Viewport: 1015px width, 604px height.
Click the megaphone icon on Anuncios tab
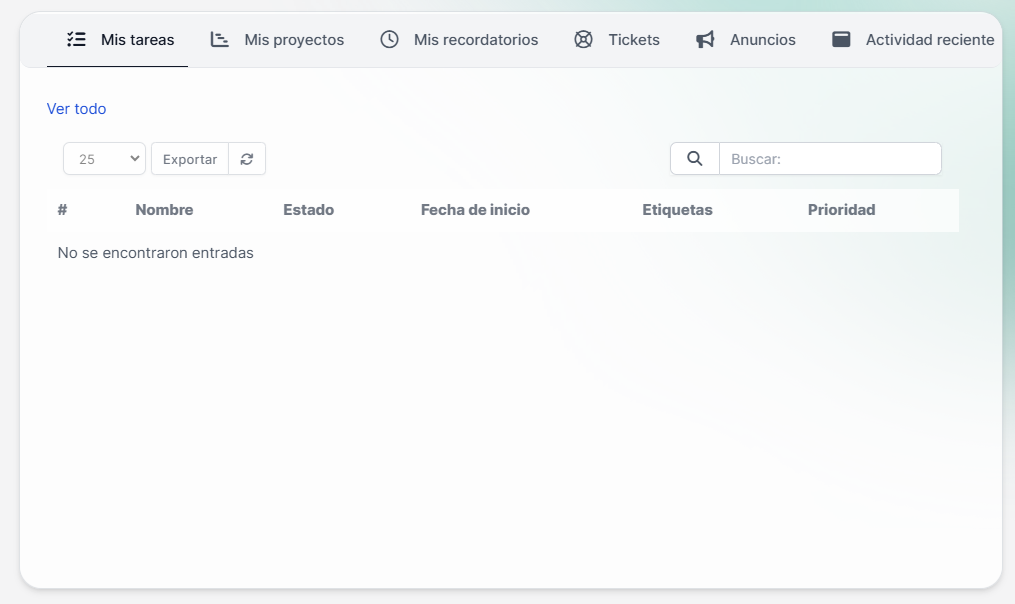(x=705, y=39)
